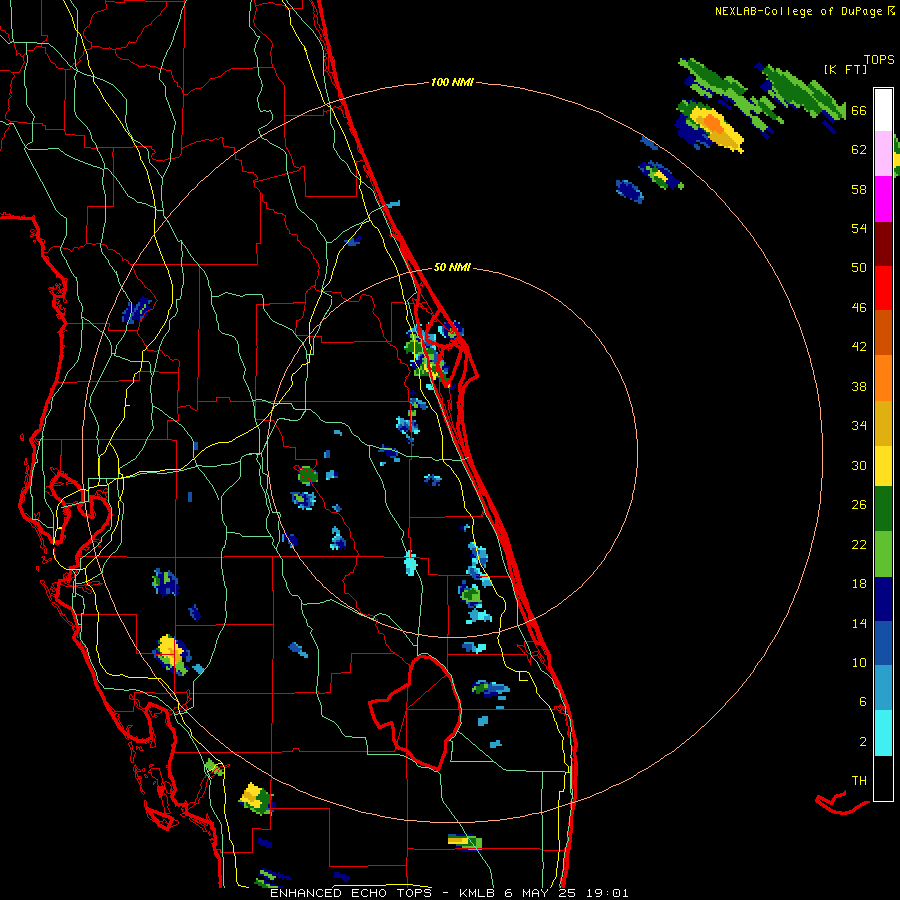Click the 10 value on the legend

coord(859,663)
